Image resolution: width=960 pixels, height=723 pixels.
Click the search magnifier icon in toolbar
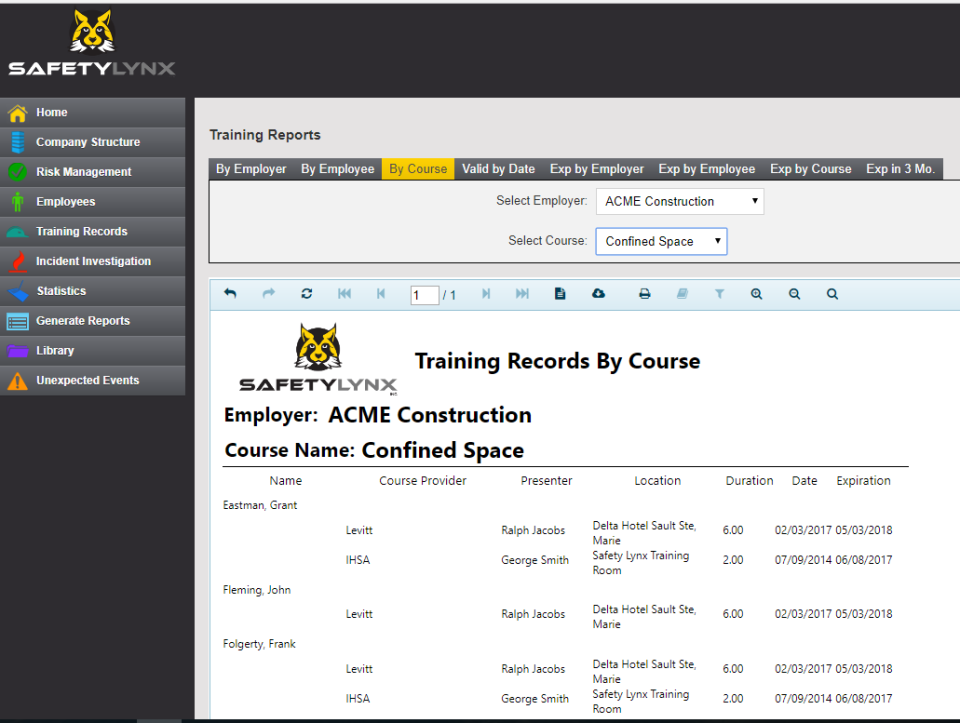coord(833,294)
